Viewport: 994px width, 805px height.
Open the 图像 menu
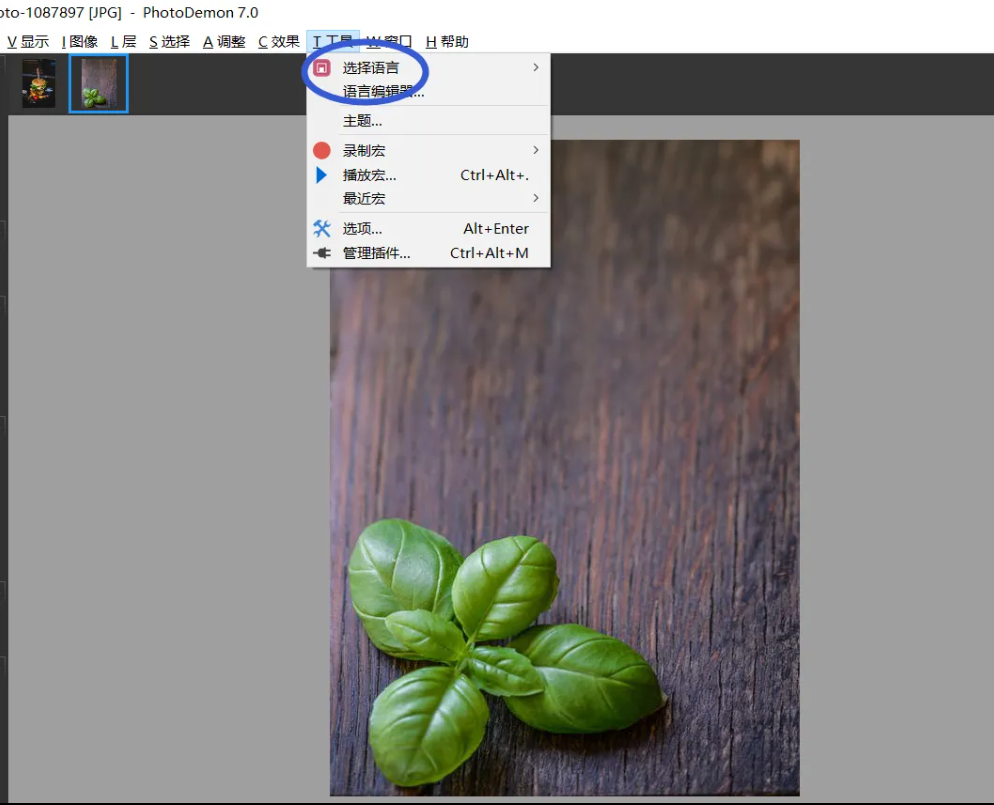pos(80,42)
